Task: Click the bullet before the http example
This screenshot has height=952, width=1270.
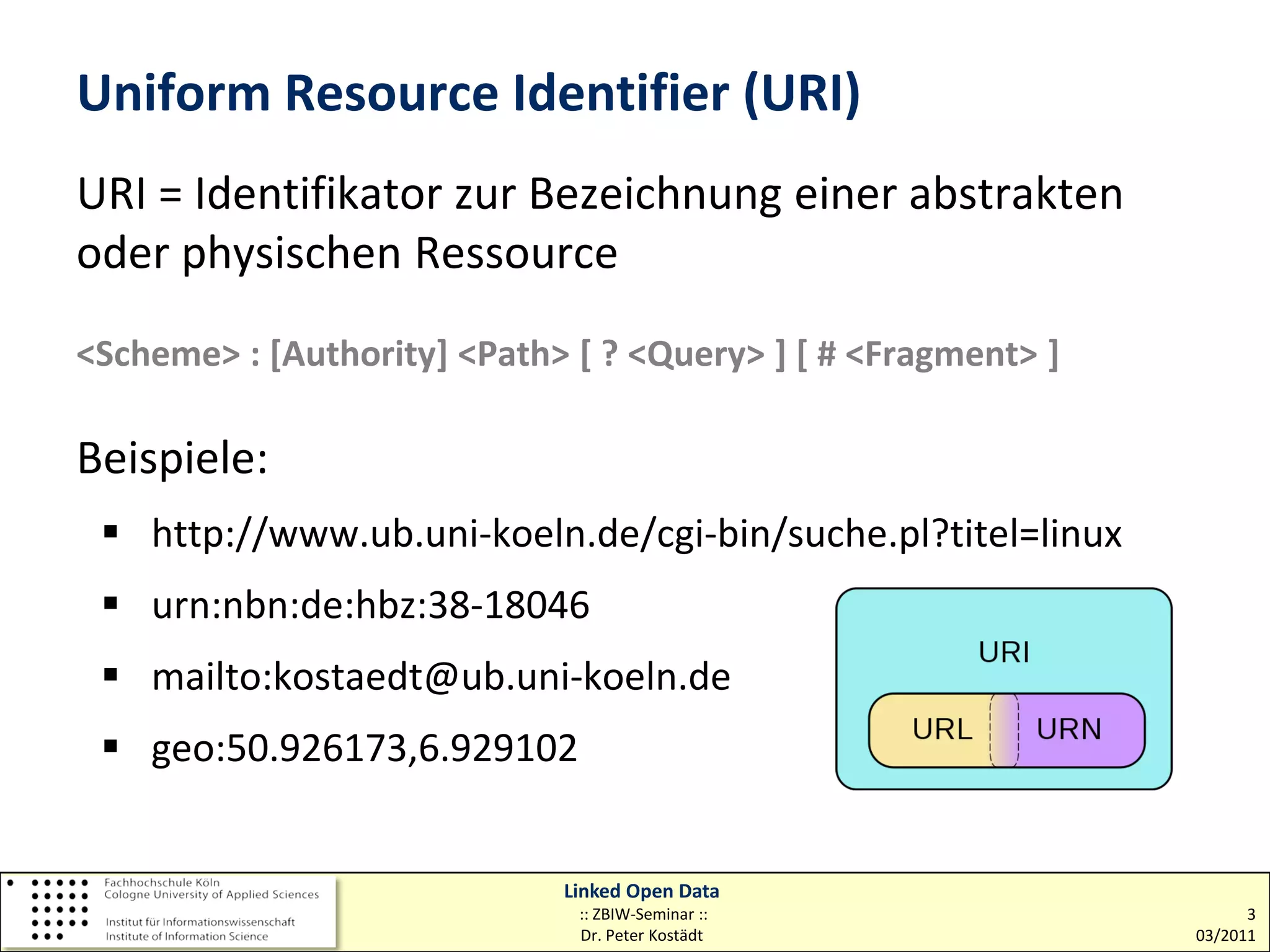Action: [x=111, y=532]
